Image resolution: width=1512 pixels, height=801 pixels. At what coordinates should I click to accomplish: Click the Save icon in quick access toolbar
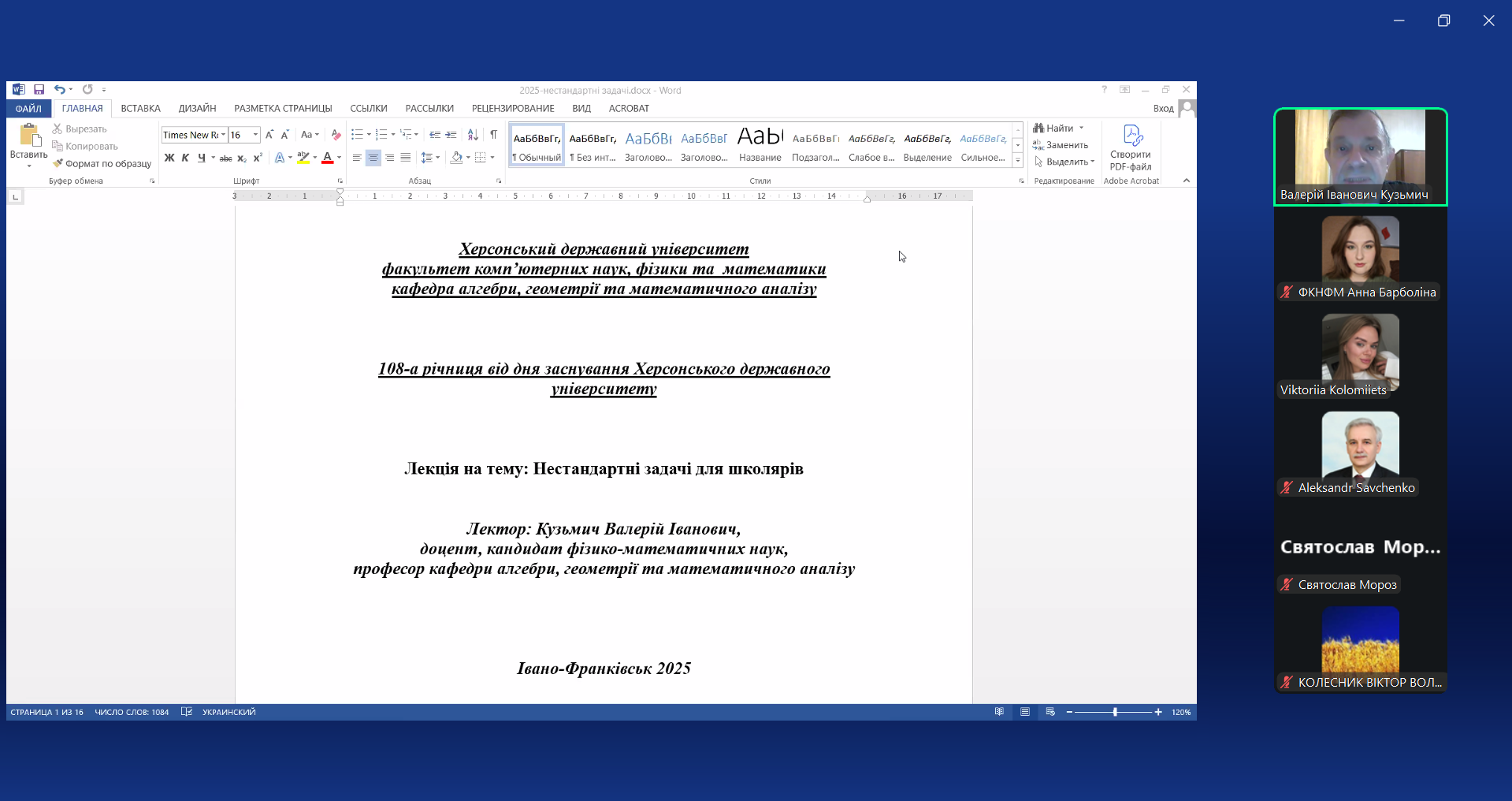click(x=39, y=90)
